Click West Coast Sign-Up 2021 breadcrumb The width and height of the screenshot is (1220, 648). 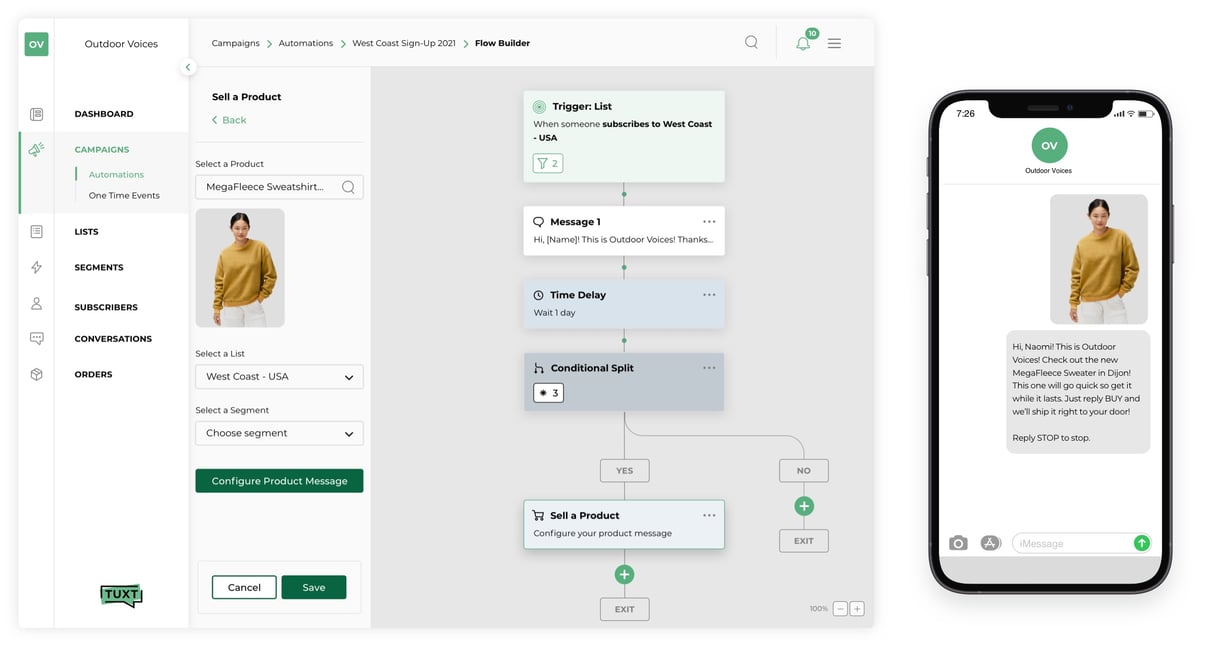pyautogui.click(x=403, y=43)
